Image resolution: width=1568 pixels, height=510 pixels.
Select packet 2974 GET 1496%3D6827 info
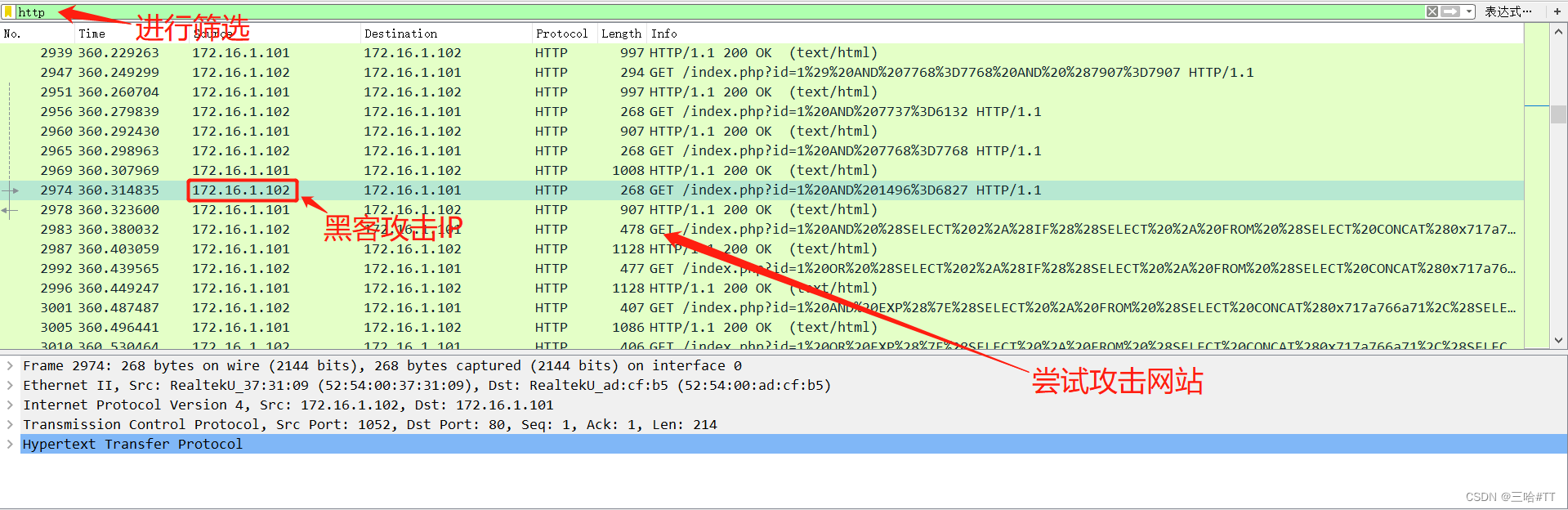point(845,190)
